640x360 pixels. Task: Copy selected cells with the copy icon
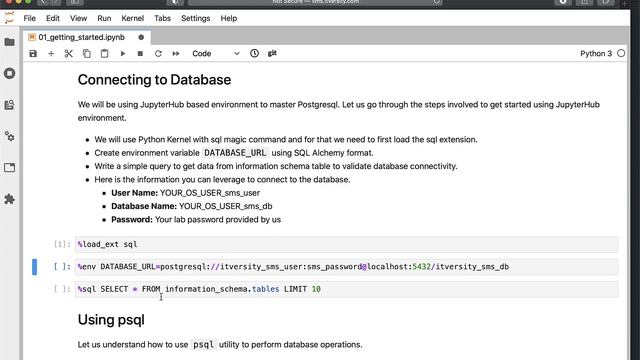click(87, 53)
